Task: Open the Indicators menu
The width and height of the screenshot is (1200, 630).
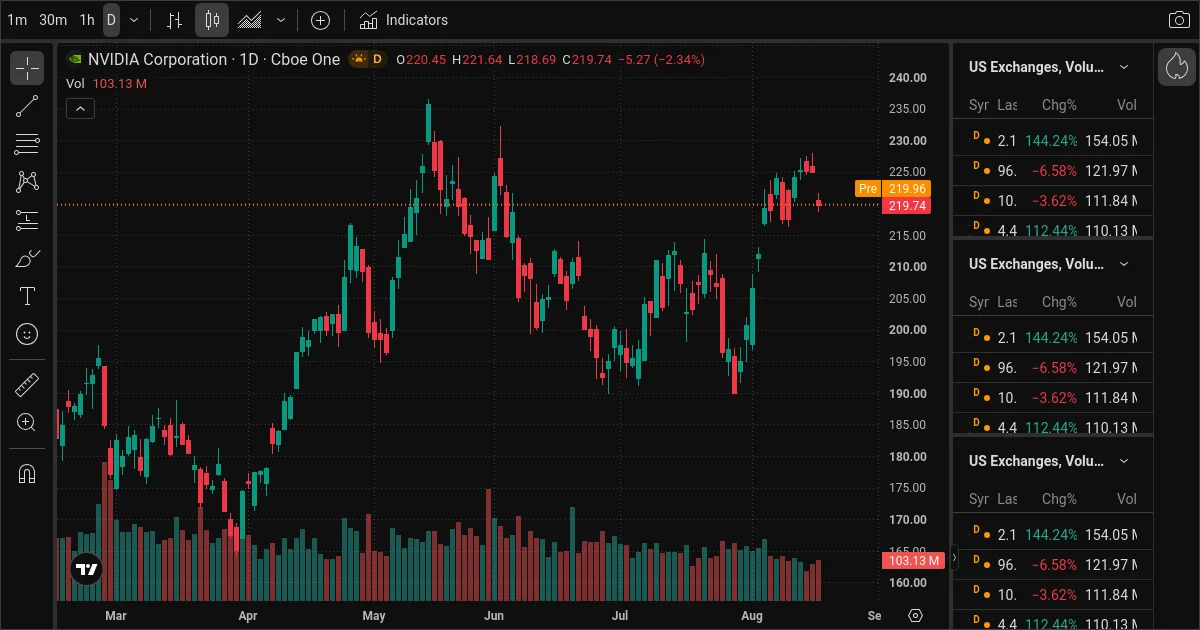Action: pos(404,20)
